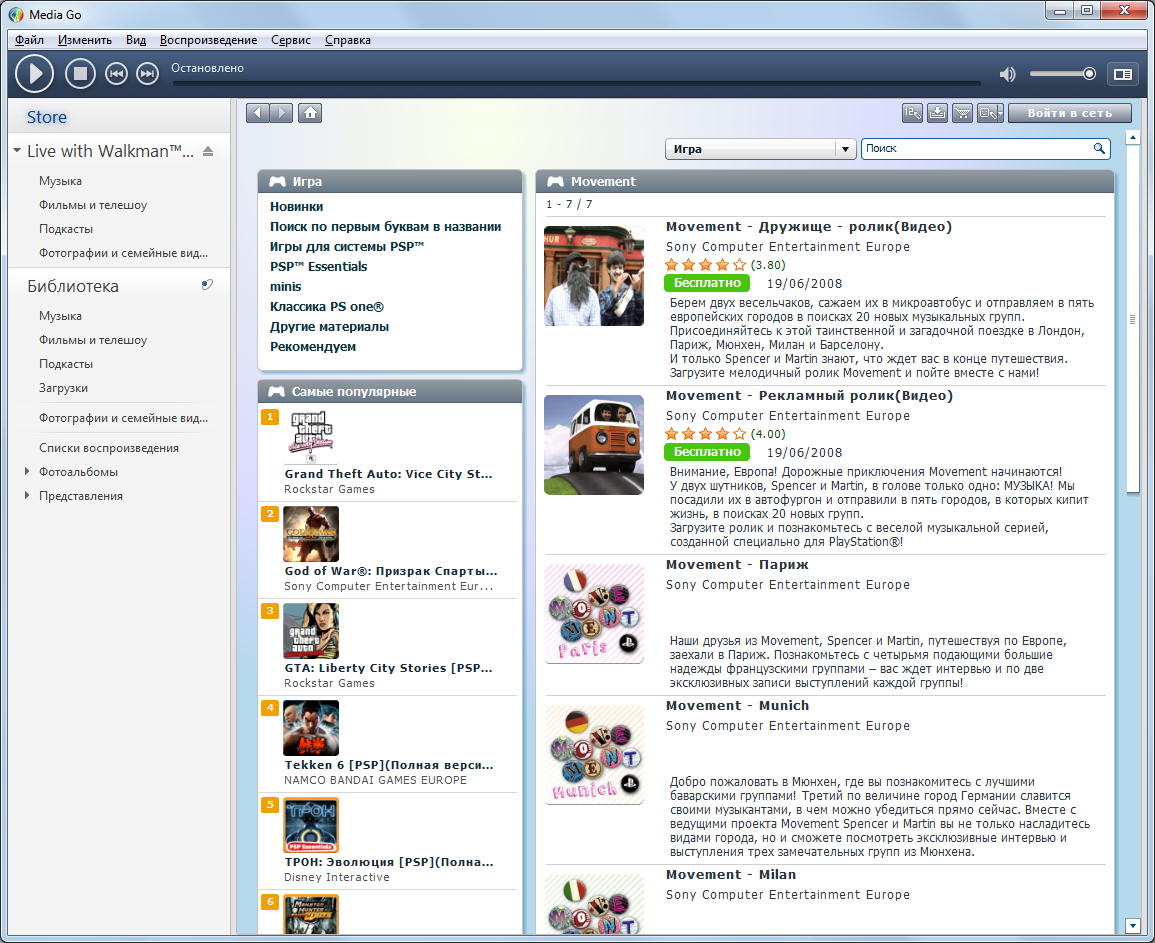
Task: Adjust the volume slider
Action: coord(1063,74)
